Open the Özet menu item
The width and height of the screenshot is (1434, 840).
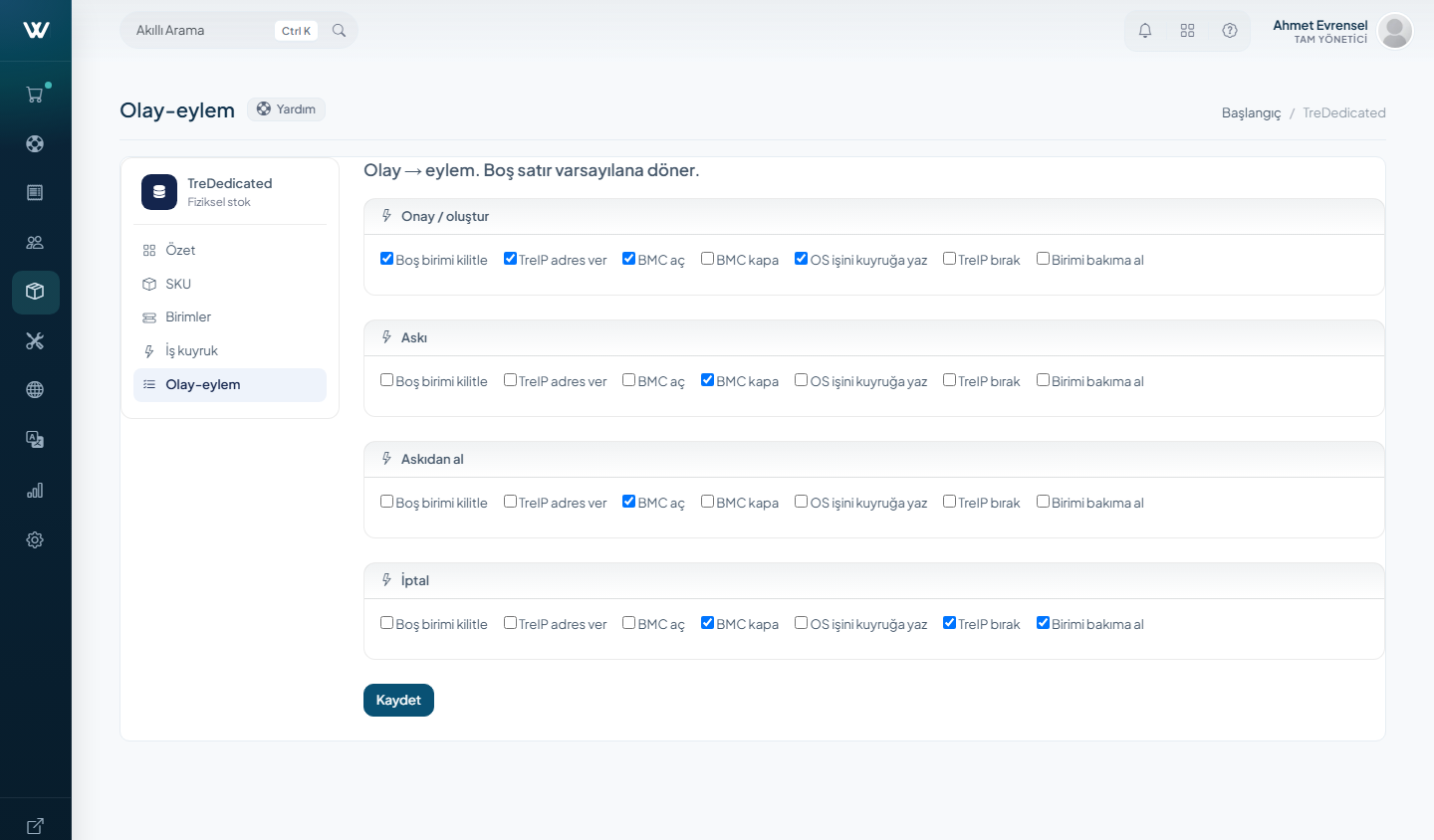230,250
